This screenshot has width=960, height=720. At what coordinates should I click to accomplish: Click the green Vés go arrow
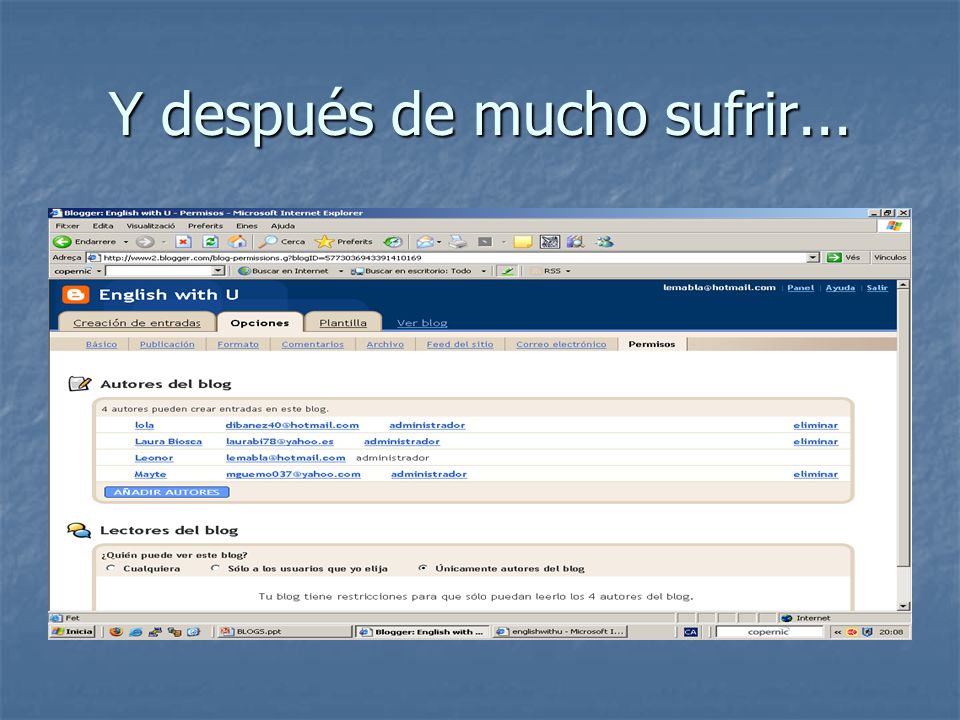coord(834,258)
